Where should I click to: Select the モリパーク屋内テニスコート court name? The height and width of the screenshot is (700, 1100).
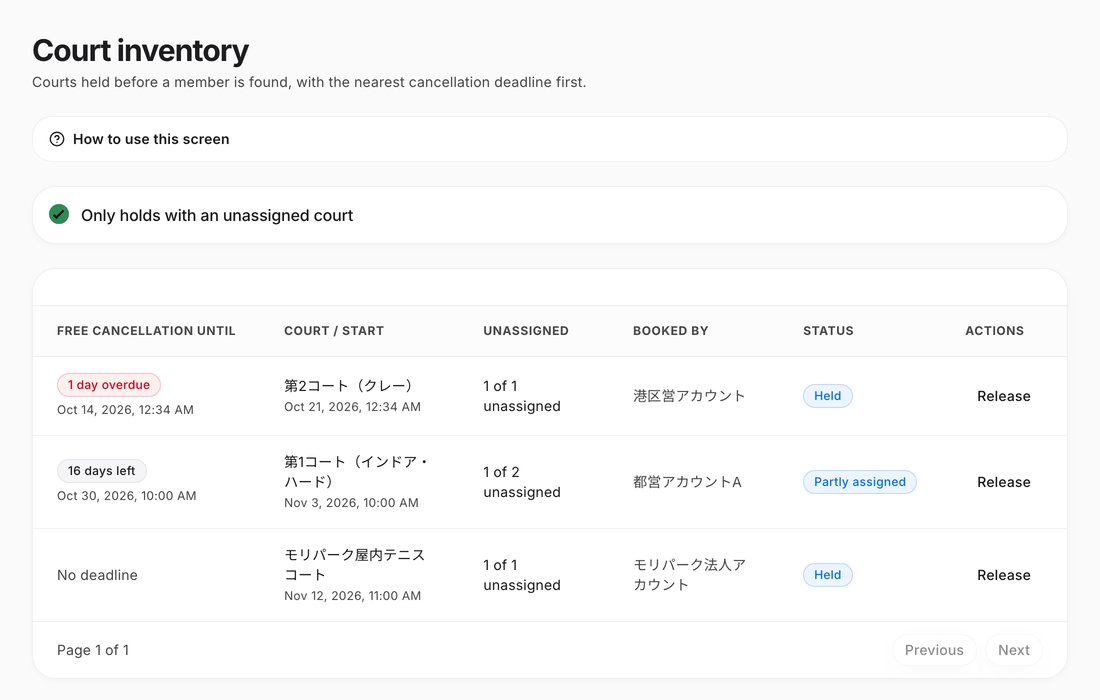354,565
